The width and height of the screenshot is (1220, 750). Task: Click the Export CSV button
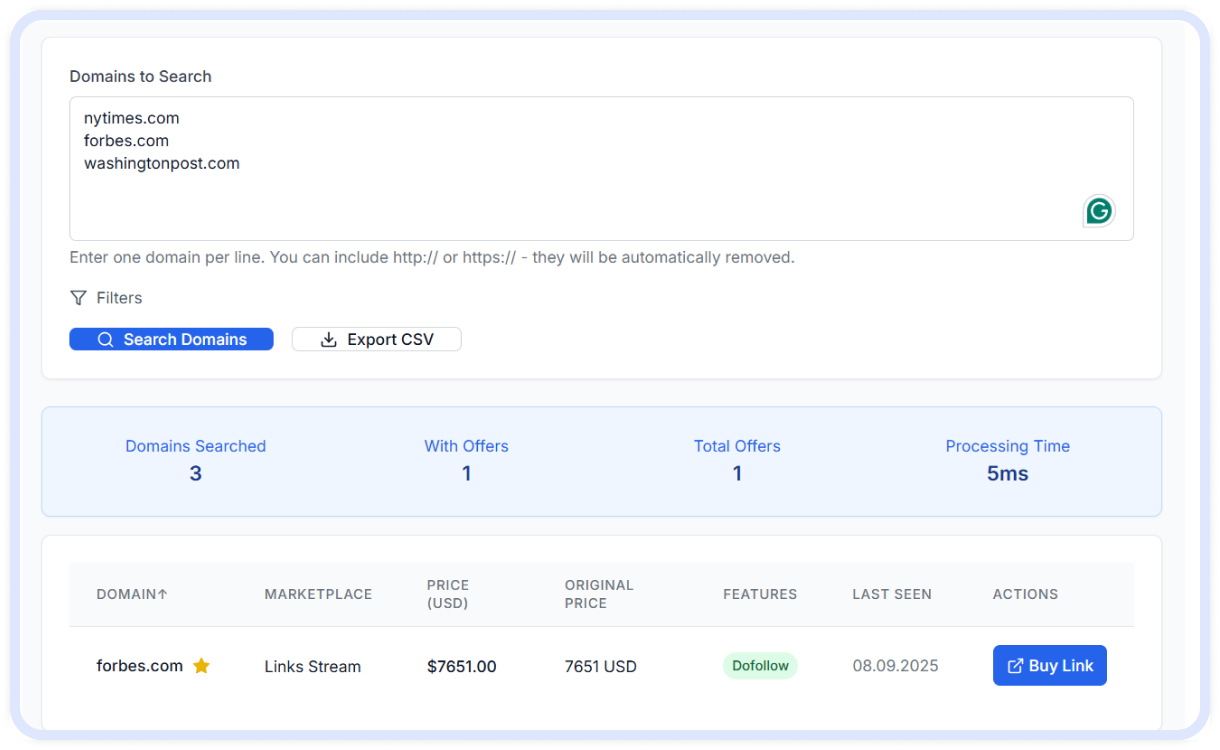376,339
